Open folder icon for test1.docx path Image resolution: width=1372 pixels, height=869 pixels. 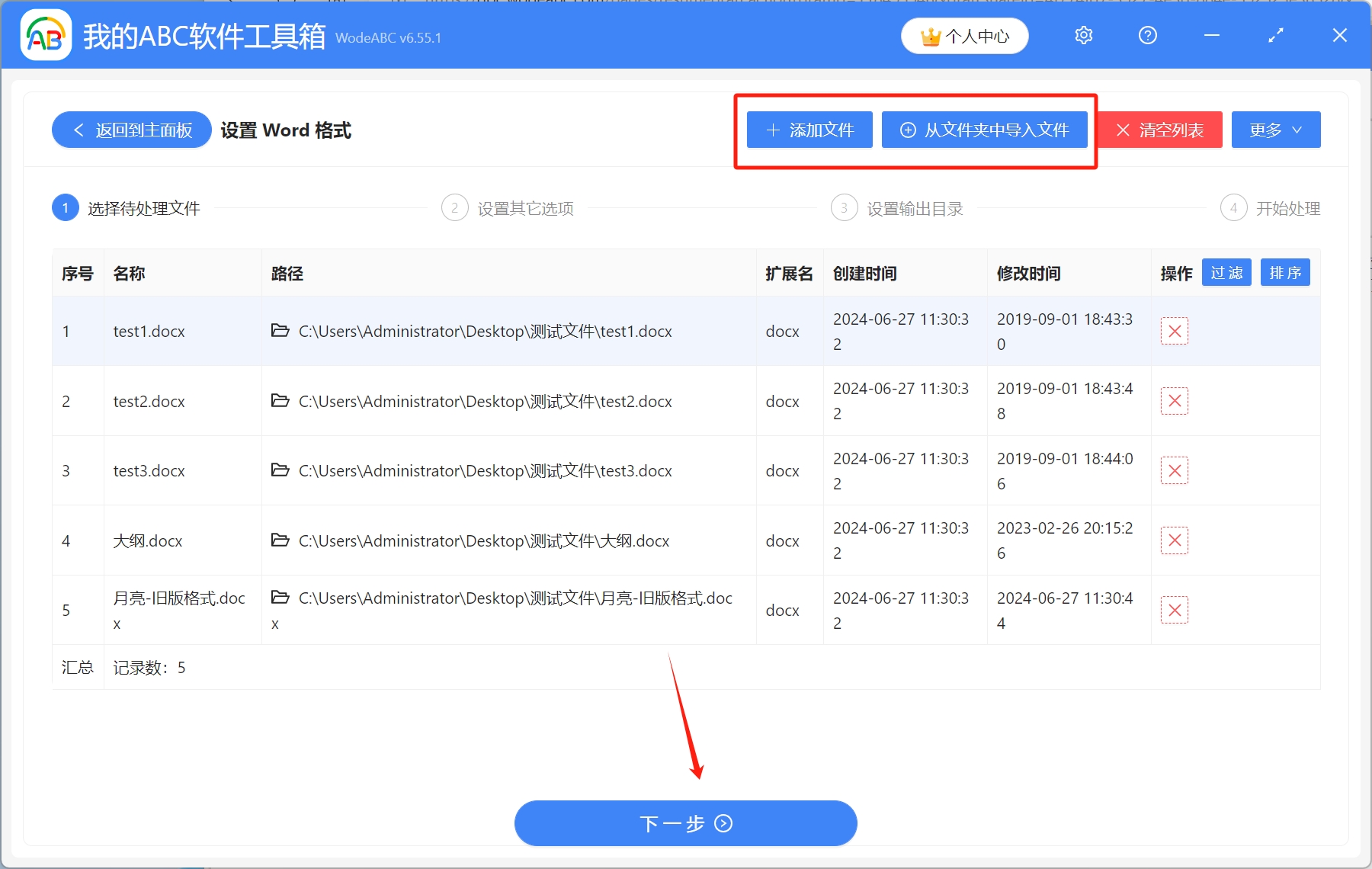point(280,330)
